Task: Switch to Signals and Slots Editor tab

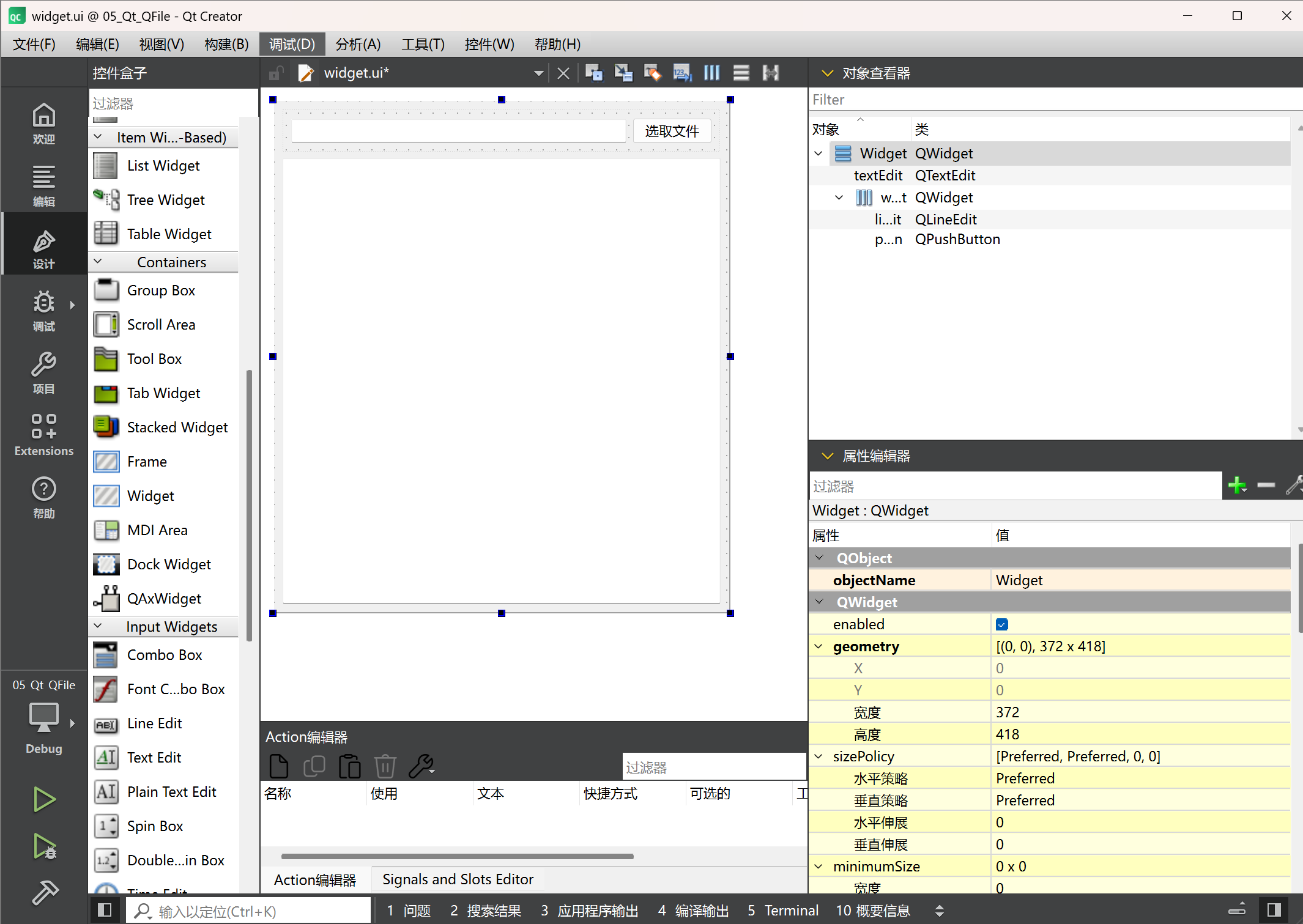Action: coord(458,879)
